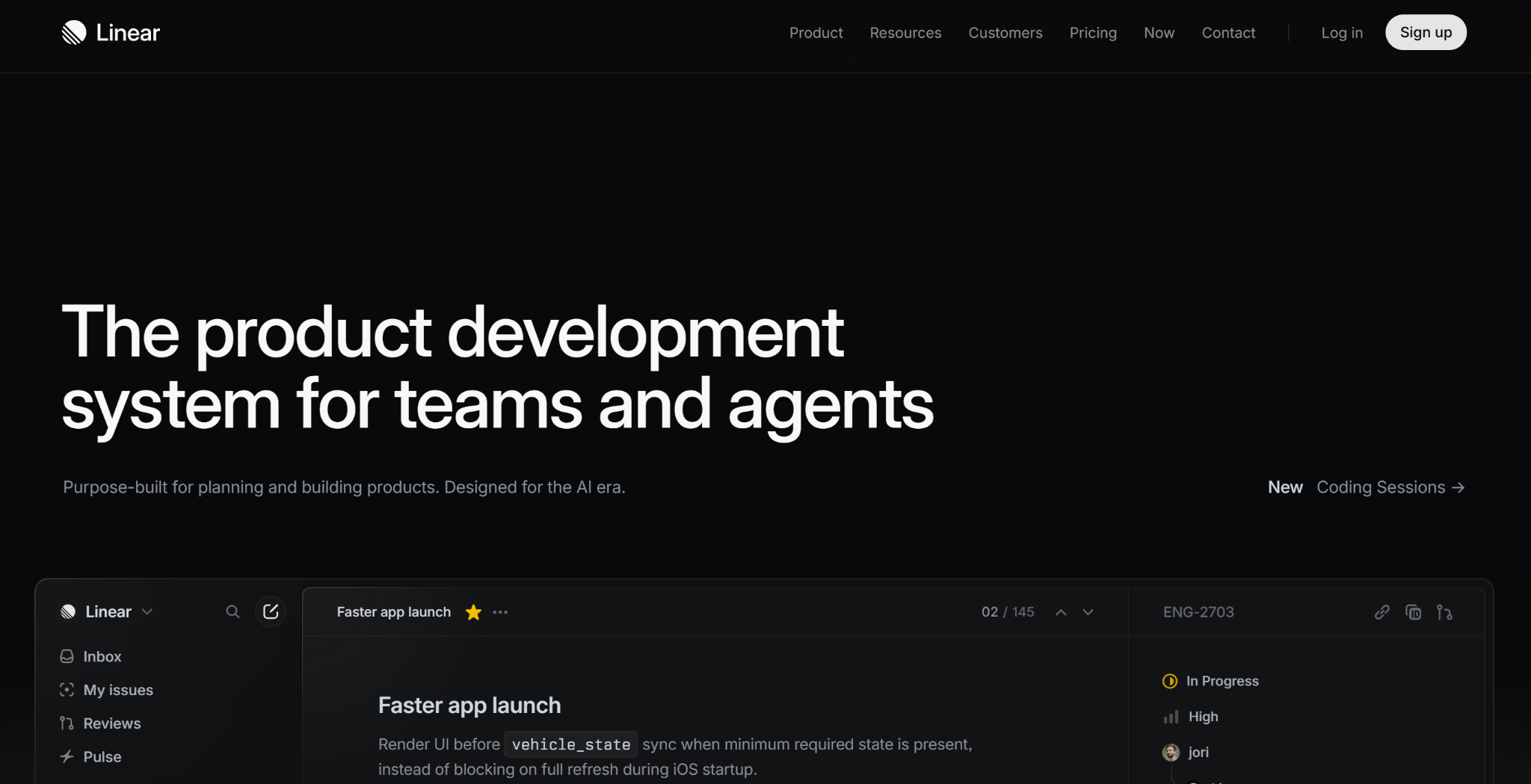
Task: Toggle the favorite star for Faster app launch
Action: (473, 612)
